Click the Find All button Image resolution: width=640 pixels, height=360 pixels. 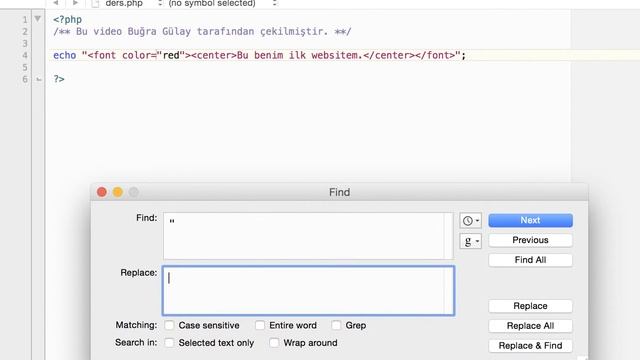(530, 260)
